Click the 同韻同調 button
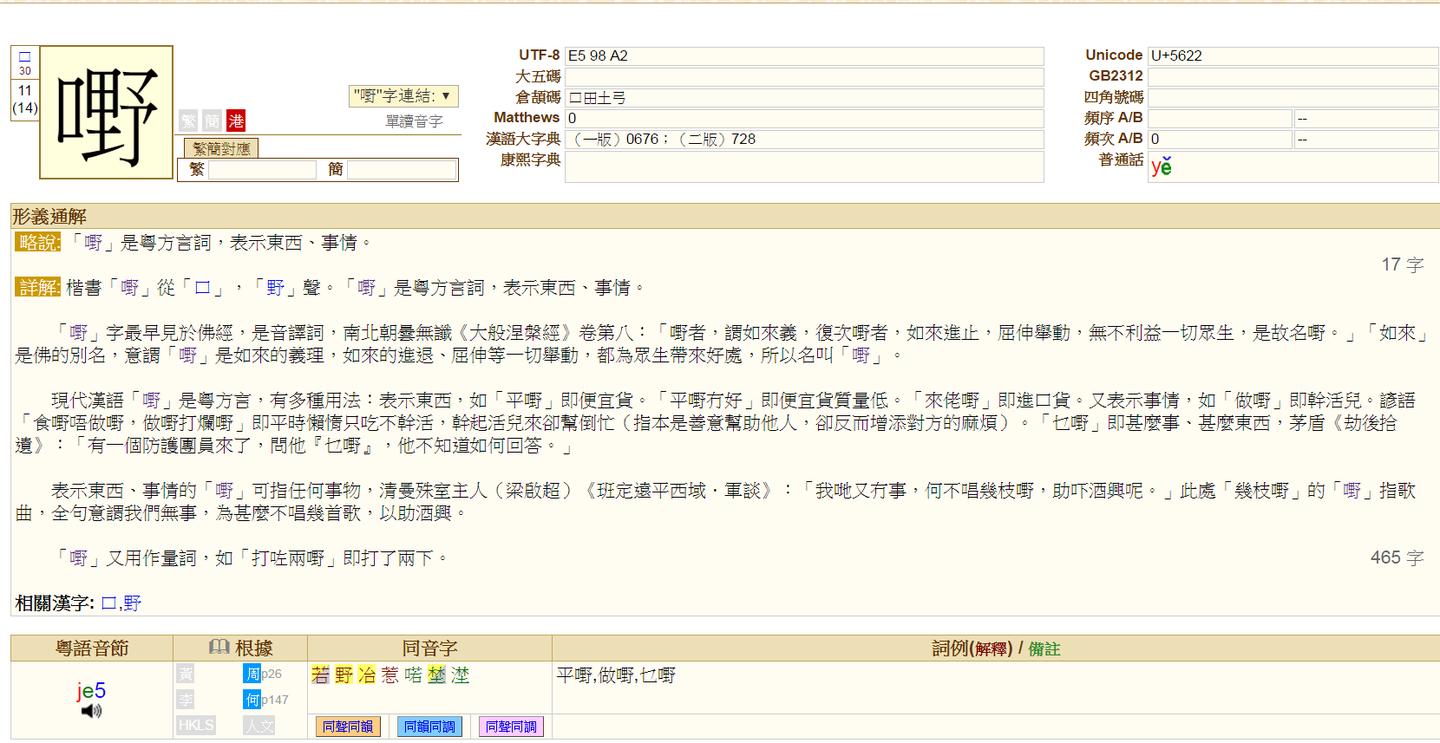 pyautogui.click(x=430, y=727)
